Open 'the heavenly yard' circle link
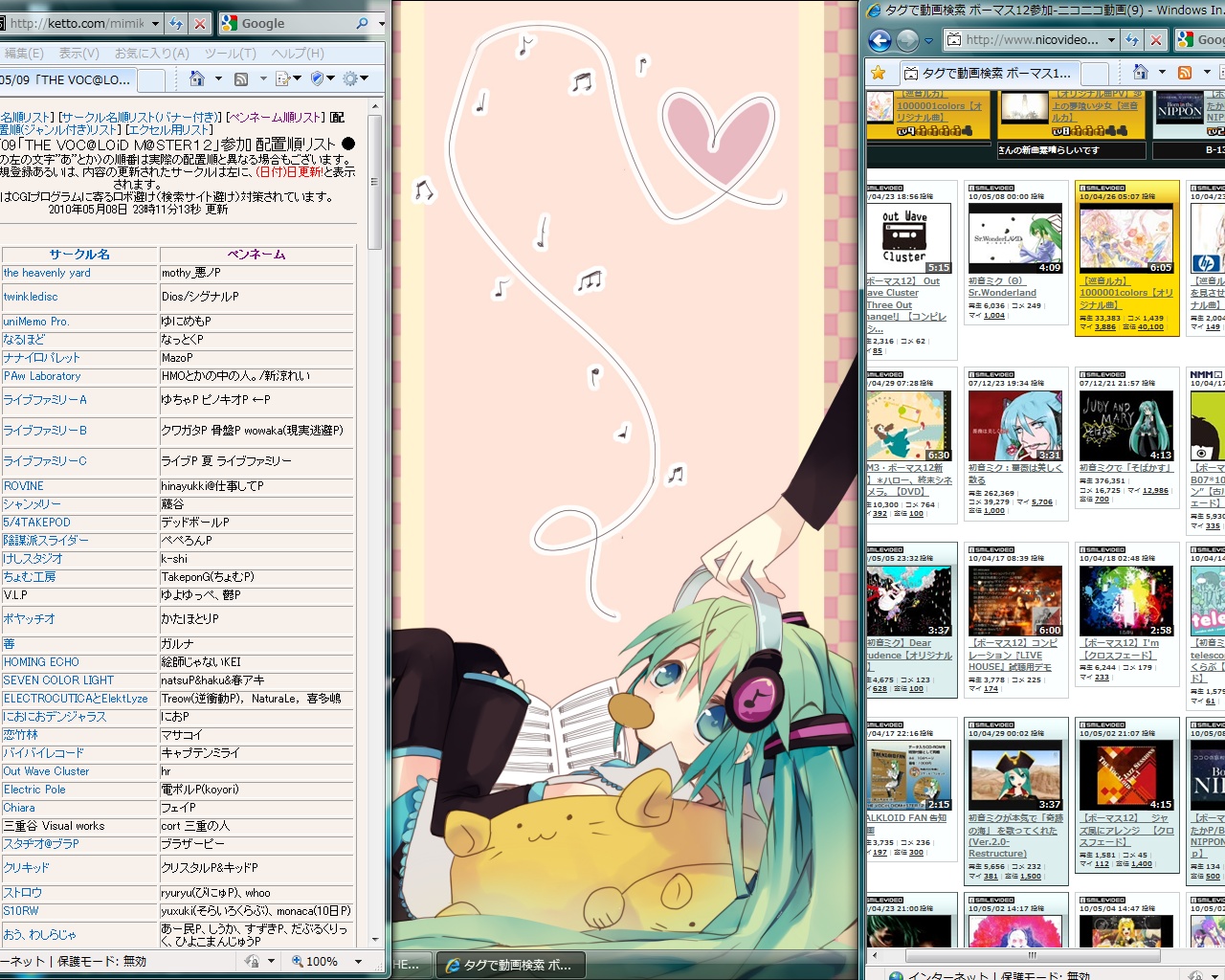 [x=47, y=273]
